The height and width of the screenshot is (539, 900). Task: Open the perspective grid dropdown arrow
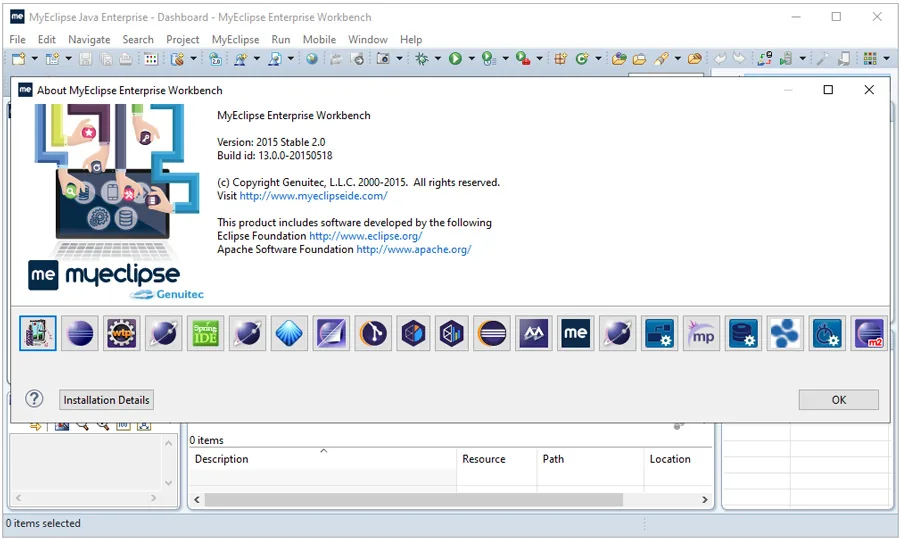887,59
